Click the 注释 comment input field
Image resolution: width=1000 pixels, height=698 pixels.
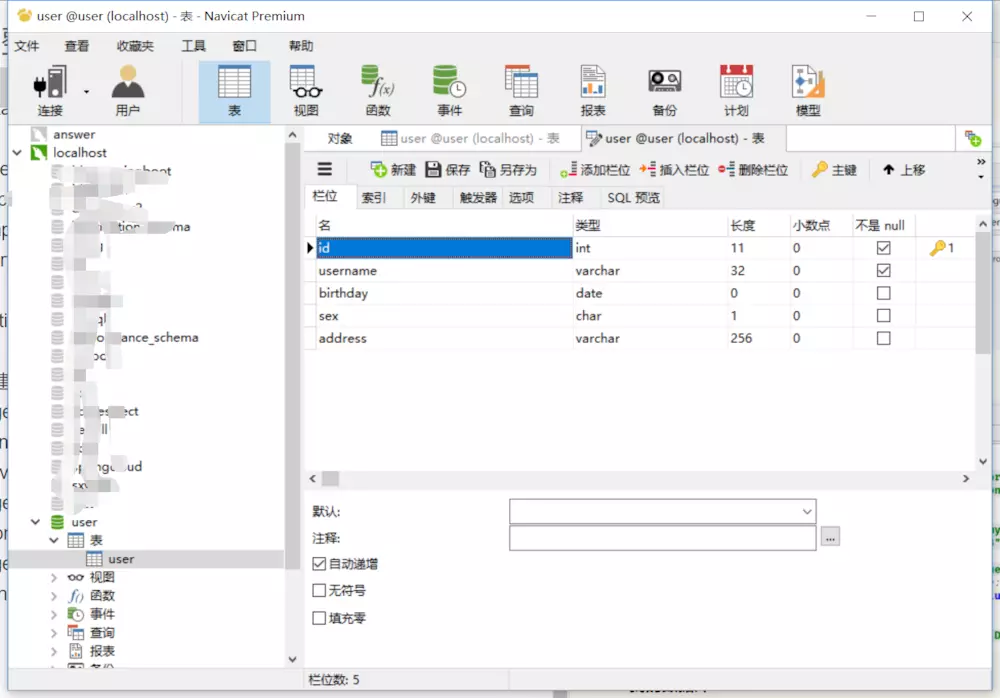coord(662,538)
